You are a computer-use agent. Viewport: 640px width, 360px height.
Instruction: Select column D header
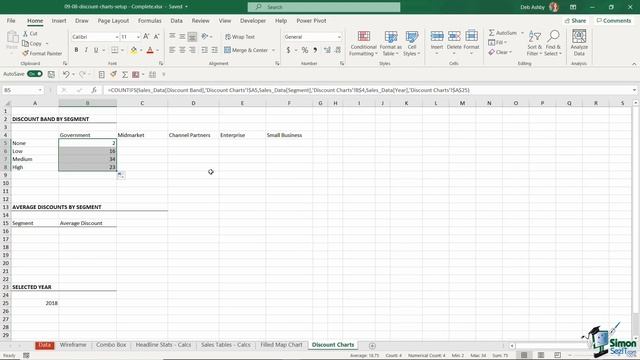click(193, 103)
